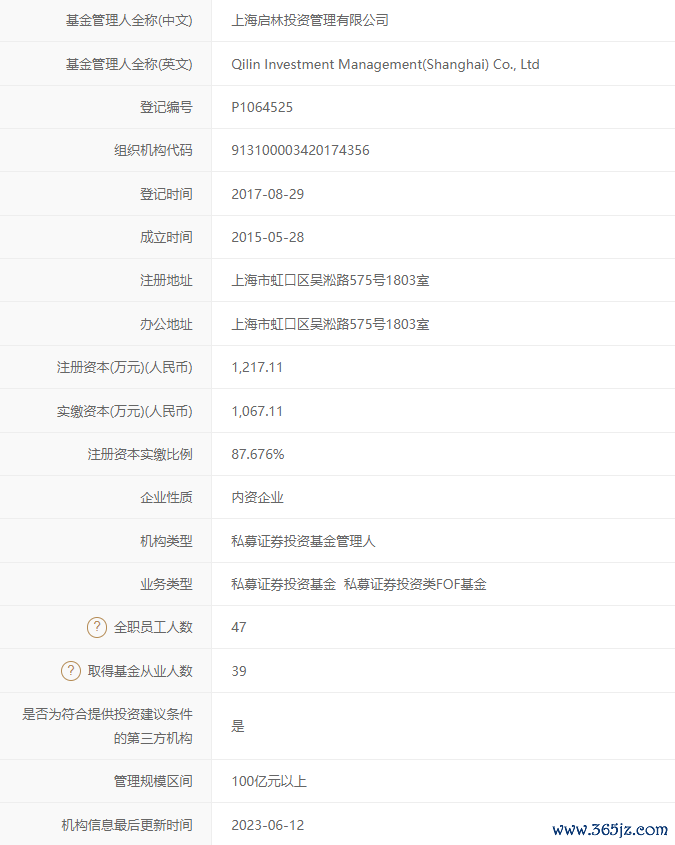Click the 基金管理人全称(中文) label
Image resolution: width=675 pixels, height=845 pixels.
(129, 20)
